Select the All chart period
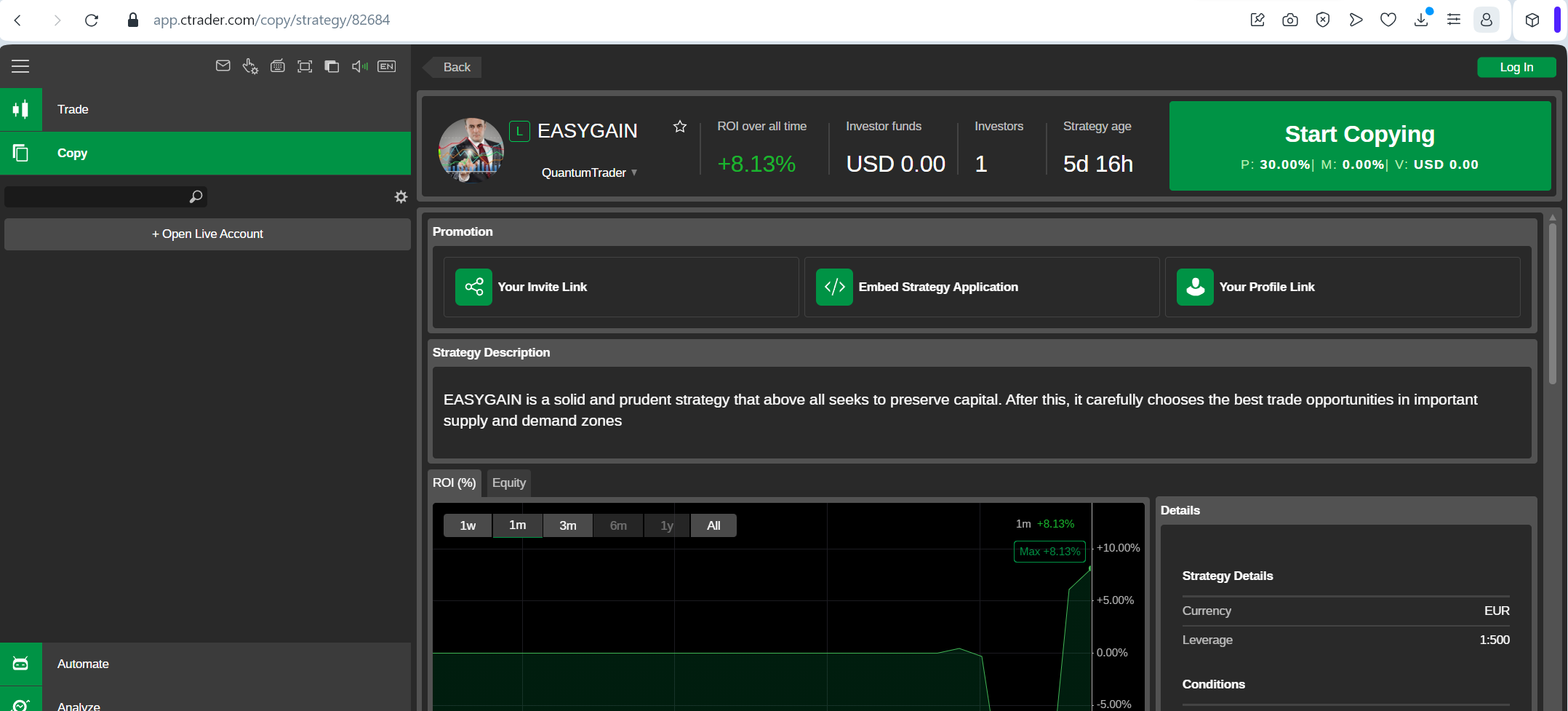Image resolution: width=1568 pixels, height=711 pixels. point(714,525)
